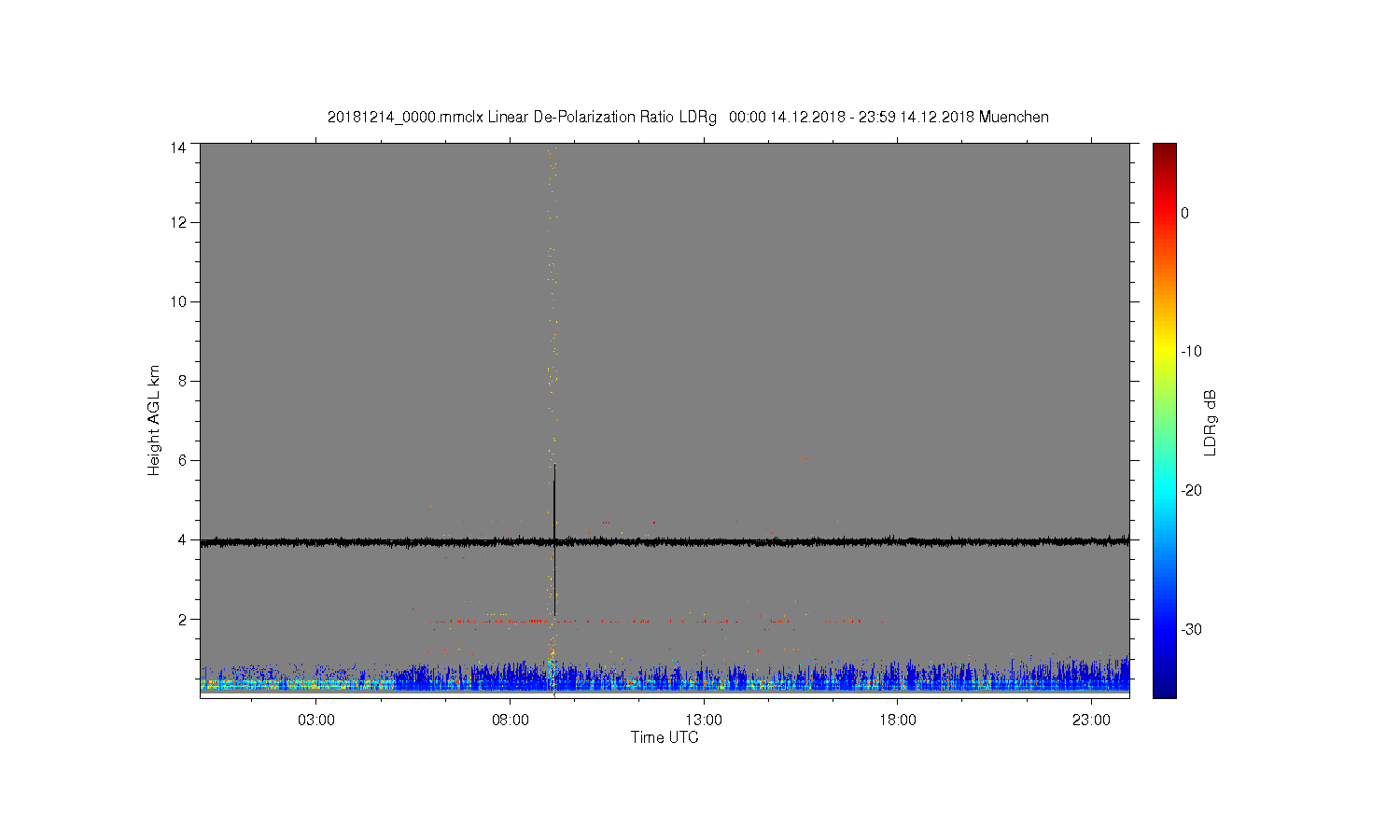
Task: Click the height tick label 14
Action: pyautogui.click(x=177, y=147)
